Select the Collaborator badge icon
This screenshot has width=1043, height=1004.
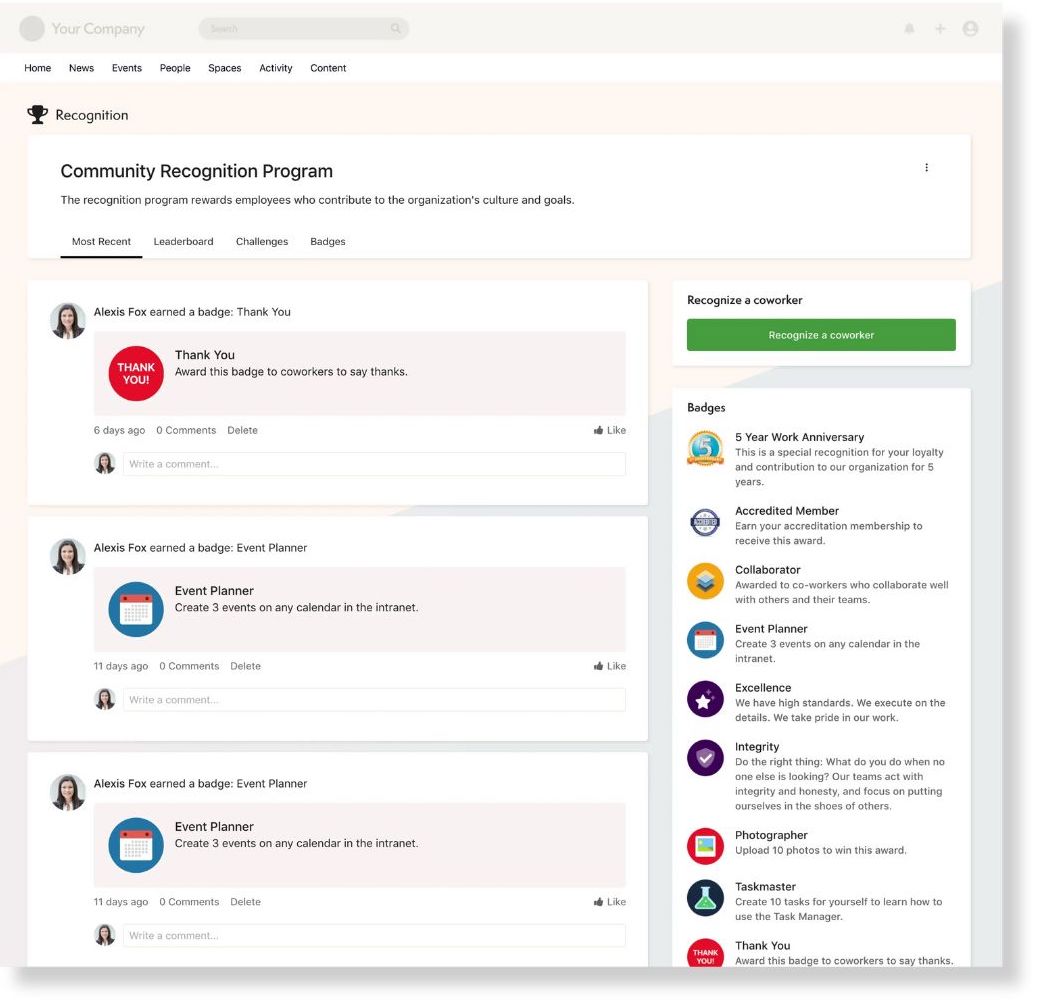pos(705,582)
